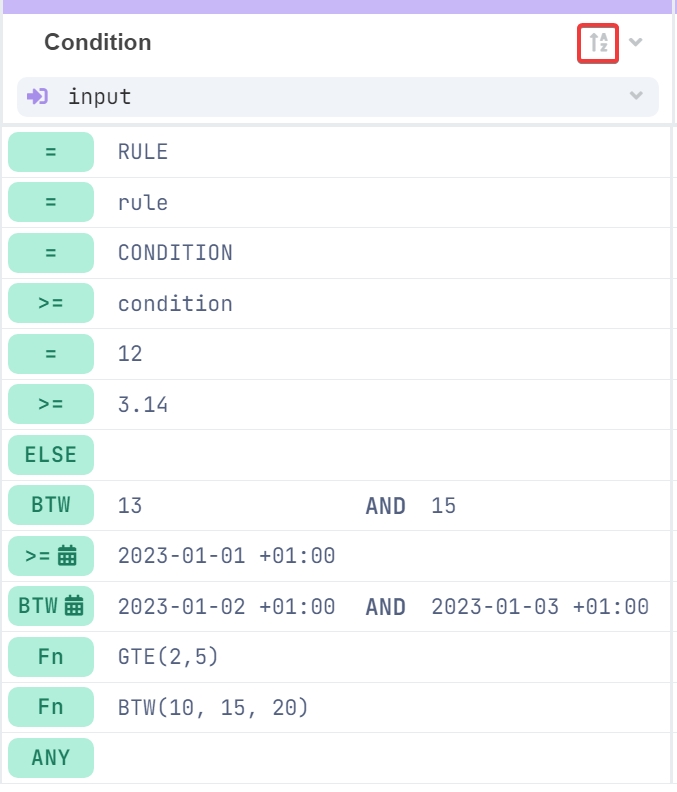Click the A-Z sort icon in Condition header
677x792 pixels.
click(598, 43)
